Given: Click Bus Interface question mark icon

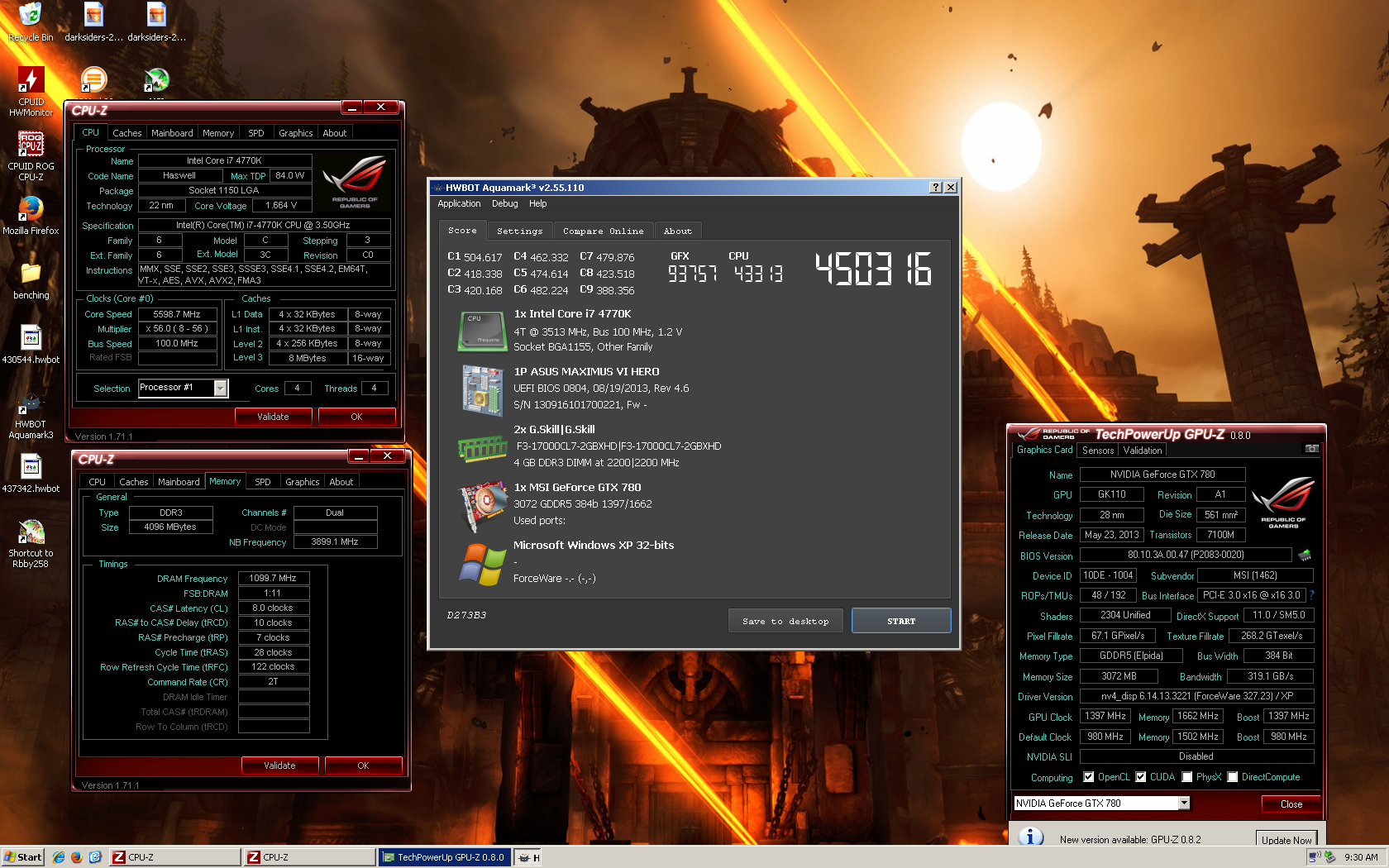Looking at the screenshot, I should point(1311,595).
